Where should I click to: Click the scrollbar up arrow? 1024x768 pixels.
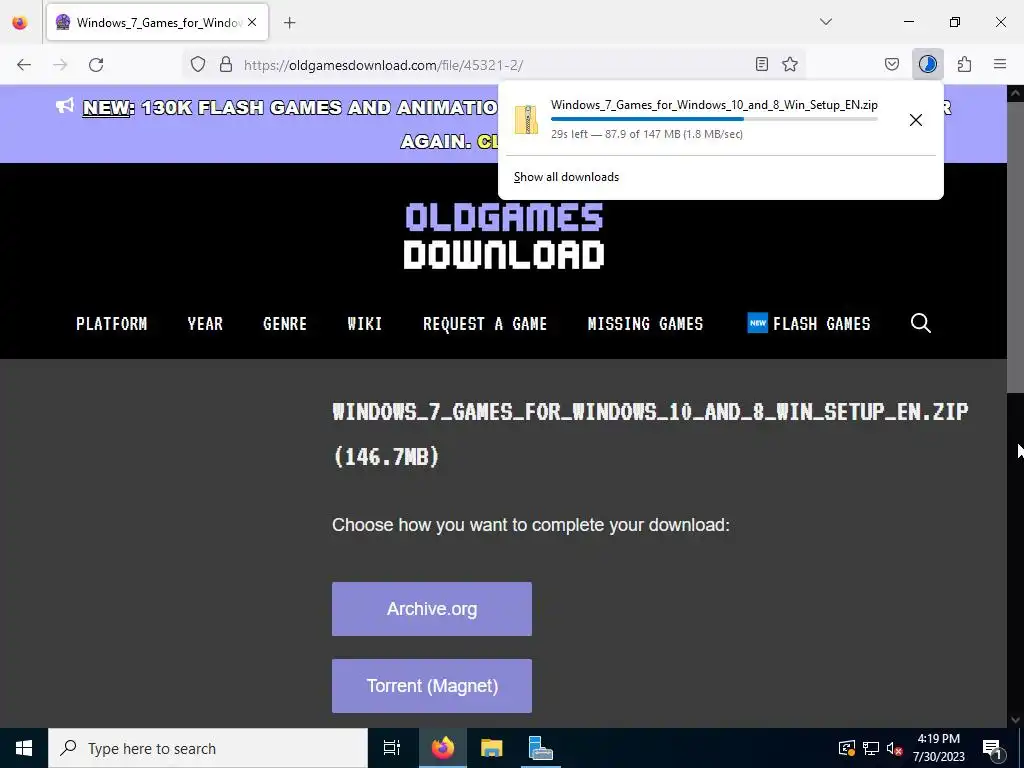(1015, 92)
